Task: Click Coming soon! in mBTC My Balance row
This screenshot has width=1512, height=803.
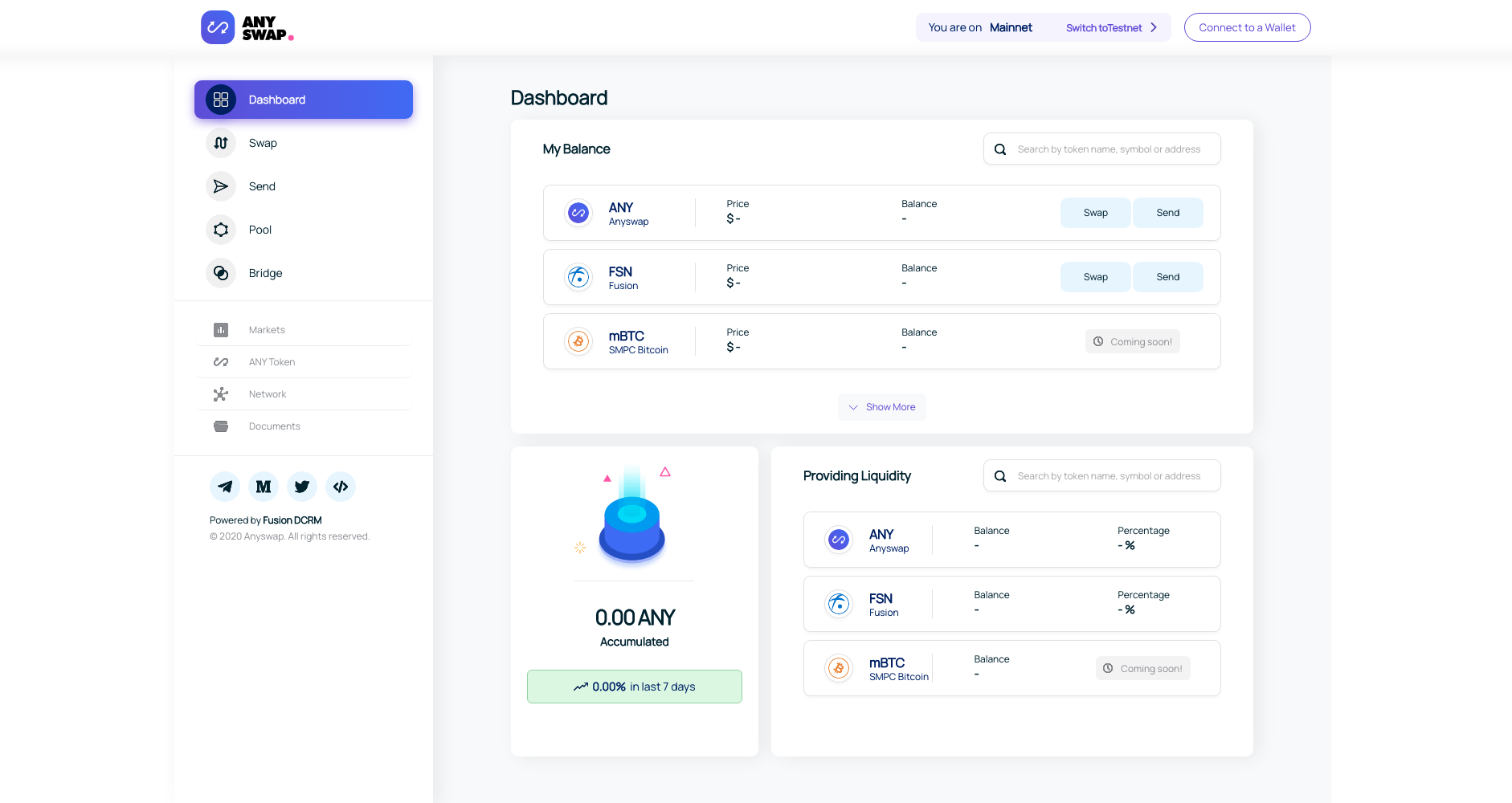Action: click(1133, 341)
